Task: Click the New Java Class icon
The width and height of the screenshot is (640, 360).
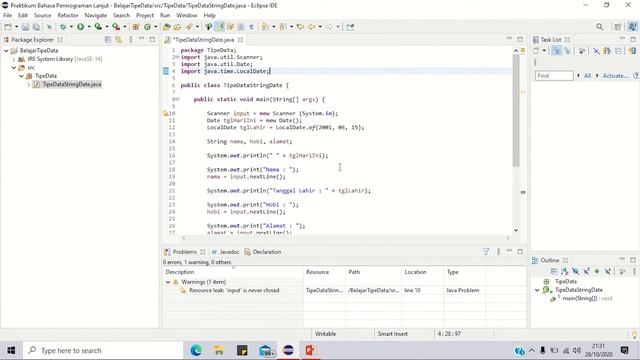Action: tap(147, 27)
